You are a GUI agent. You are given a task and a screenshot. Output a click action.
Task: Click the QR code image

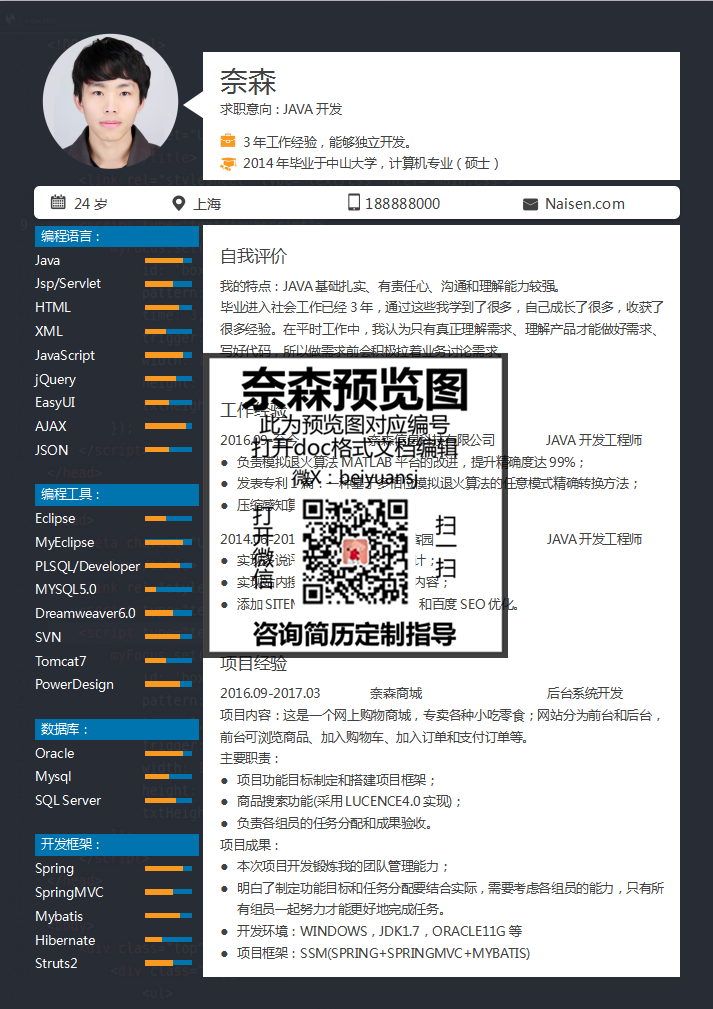tap(355, 551)
